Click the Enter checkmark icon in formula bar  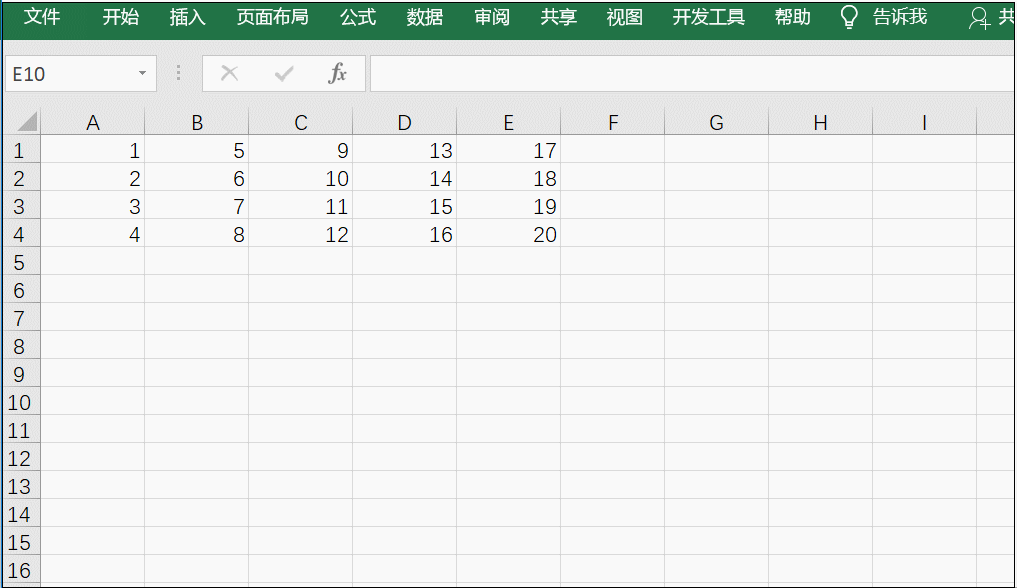click(283, 73)
